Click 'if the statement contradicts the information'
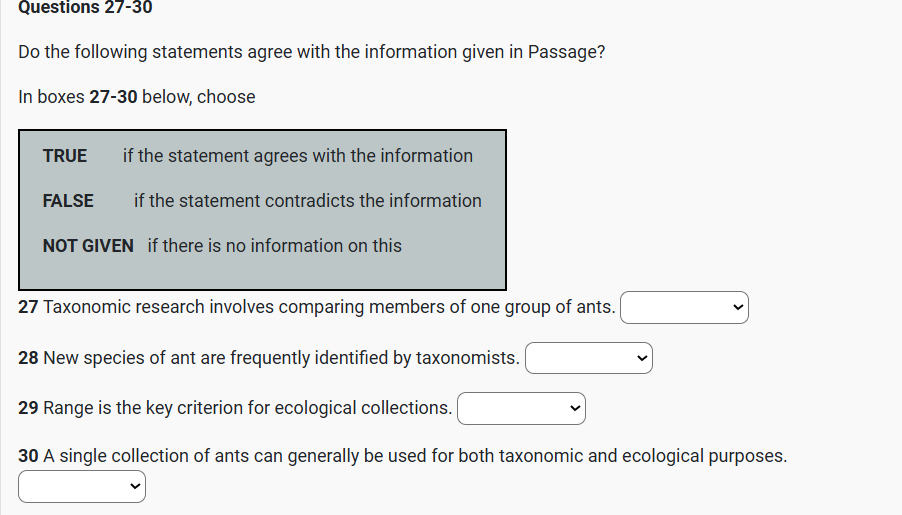902x515 pixels. 308,201
